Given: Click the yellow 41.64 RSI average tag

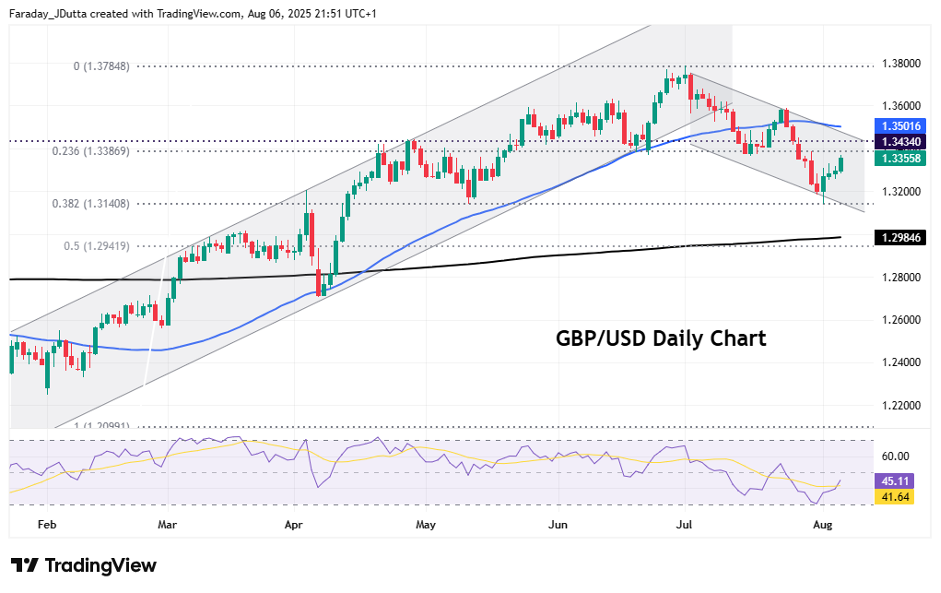Looking at the screenshot, I should [892, 496].
